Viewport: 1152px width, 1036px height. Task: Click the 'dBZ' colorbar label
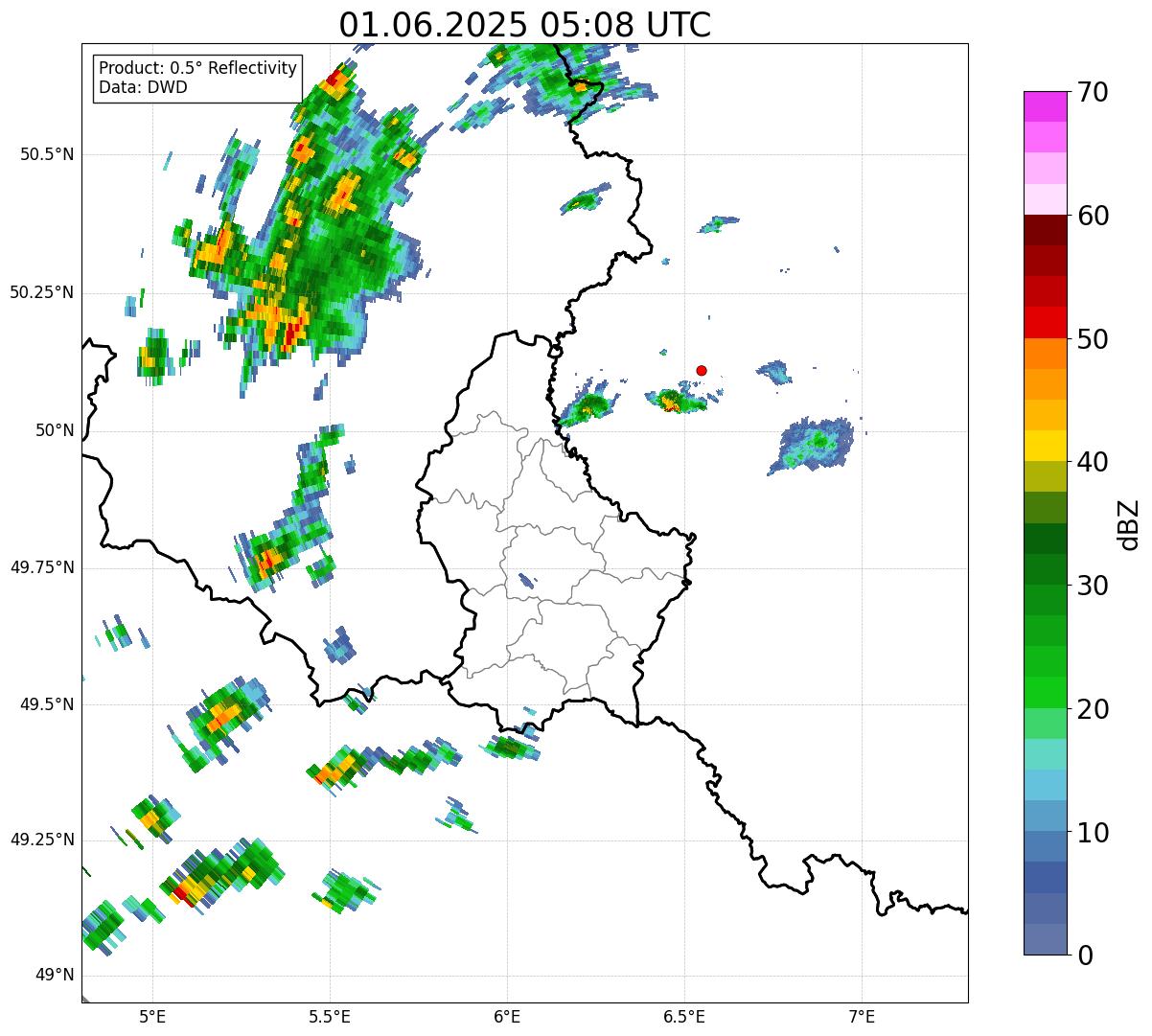(x=1129, y=524)
